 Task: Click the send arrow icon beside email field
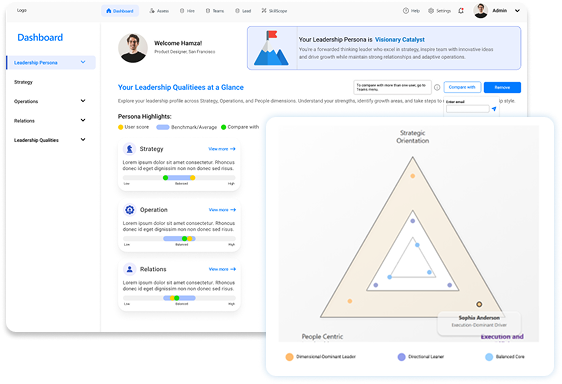[494, 109]
